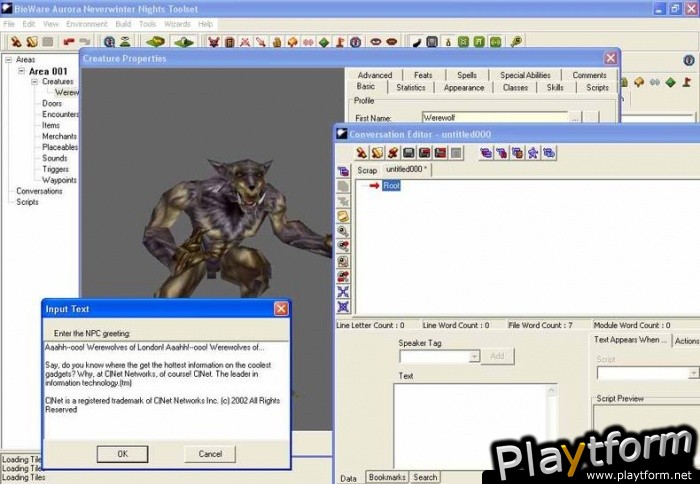Screen dimensions: 700x484
Task: Click OK in the Input Text dialog
Action: [122, 454]
